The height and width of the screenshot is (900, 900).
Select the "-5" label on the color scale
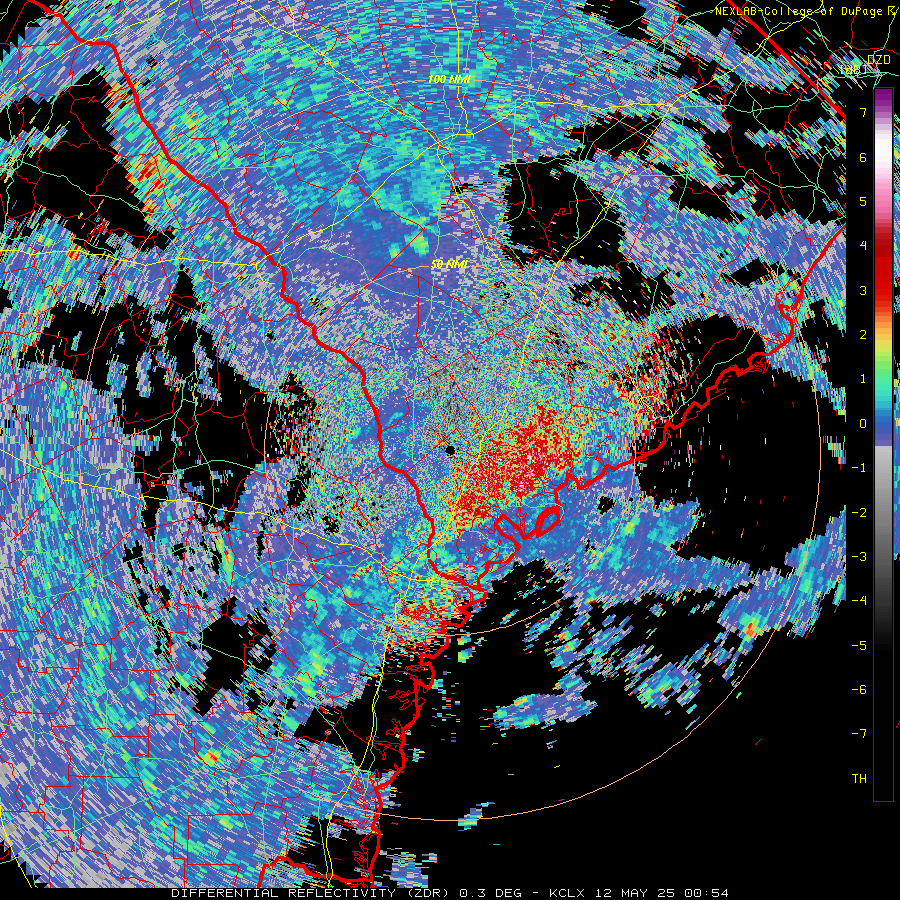coord(859,646)
